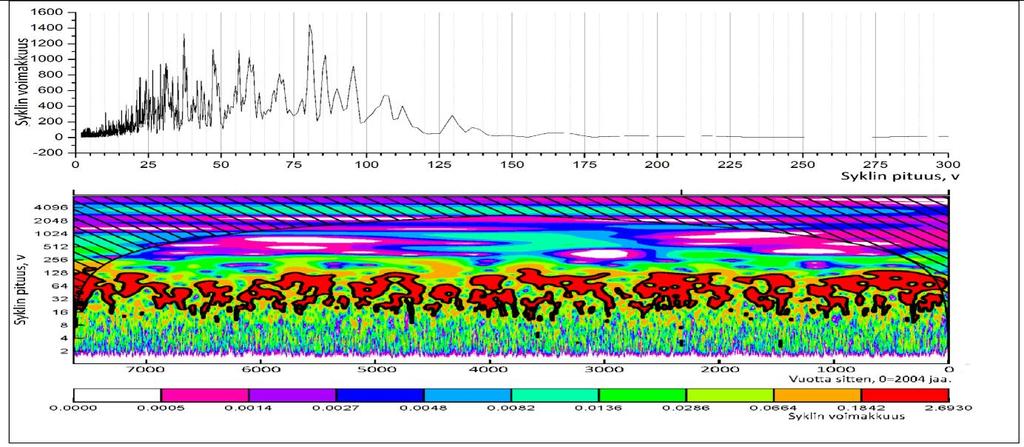Screen dimensions: 1024x447
Task: Choose the yellow-green legend swatch after 0.0286
Action: click(x=730, y=395)
